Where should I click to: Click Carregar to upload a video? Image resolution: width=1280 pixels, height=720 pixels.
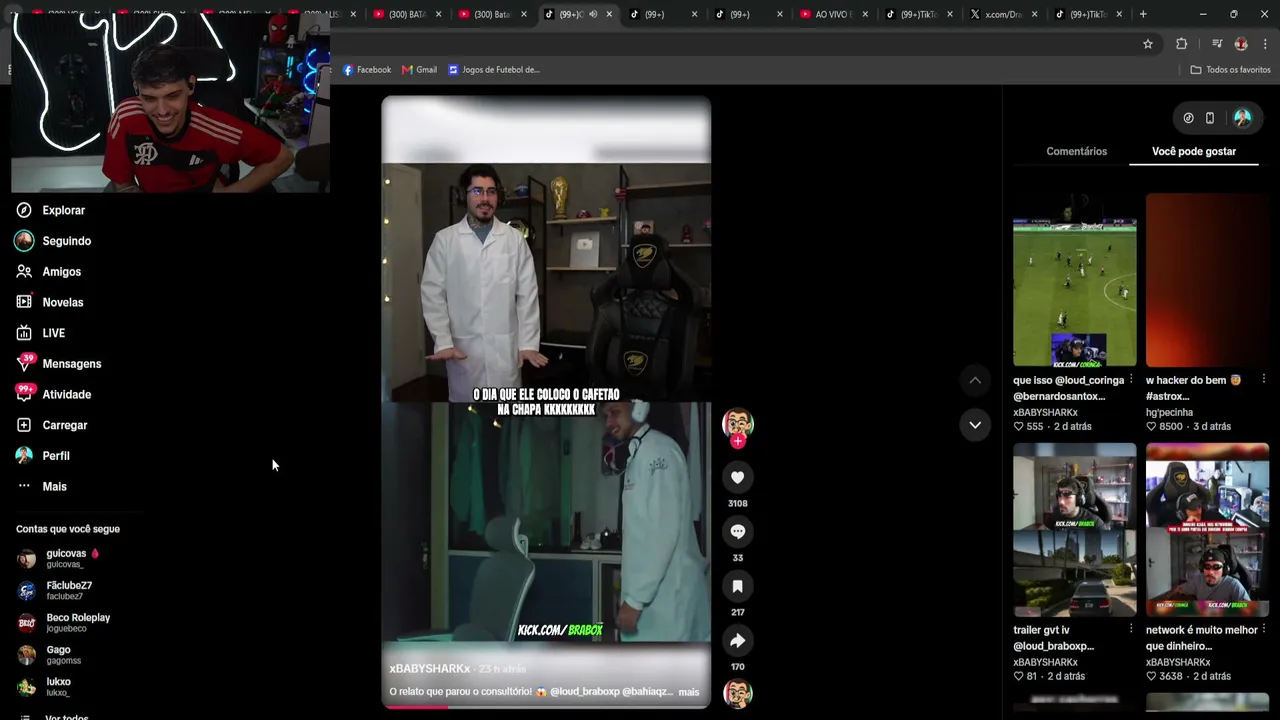[x=52, y=425]
